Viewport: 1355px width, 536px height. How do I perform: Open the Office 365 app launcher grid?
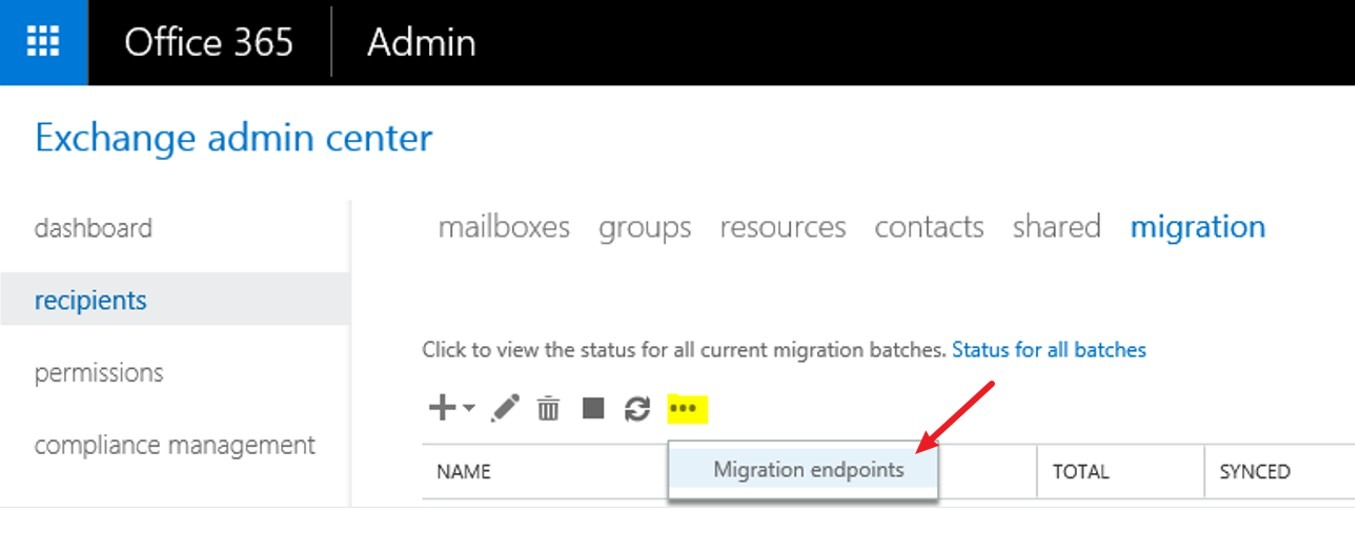click(43, 42)
